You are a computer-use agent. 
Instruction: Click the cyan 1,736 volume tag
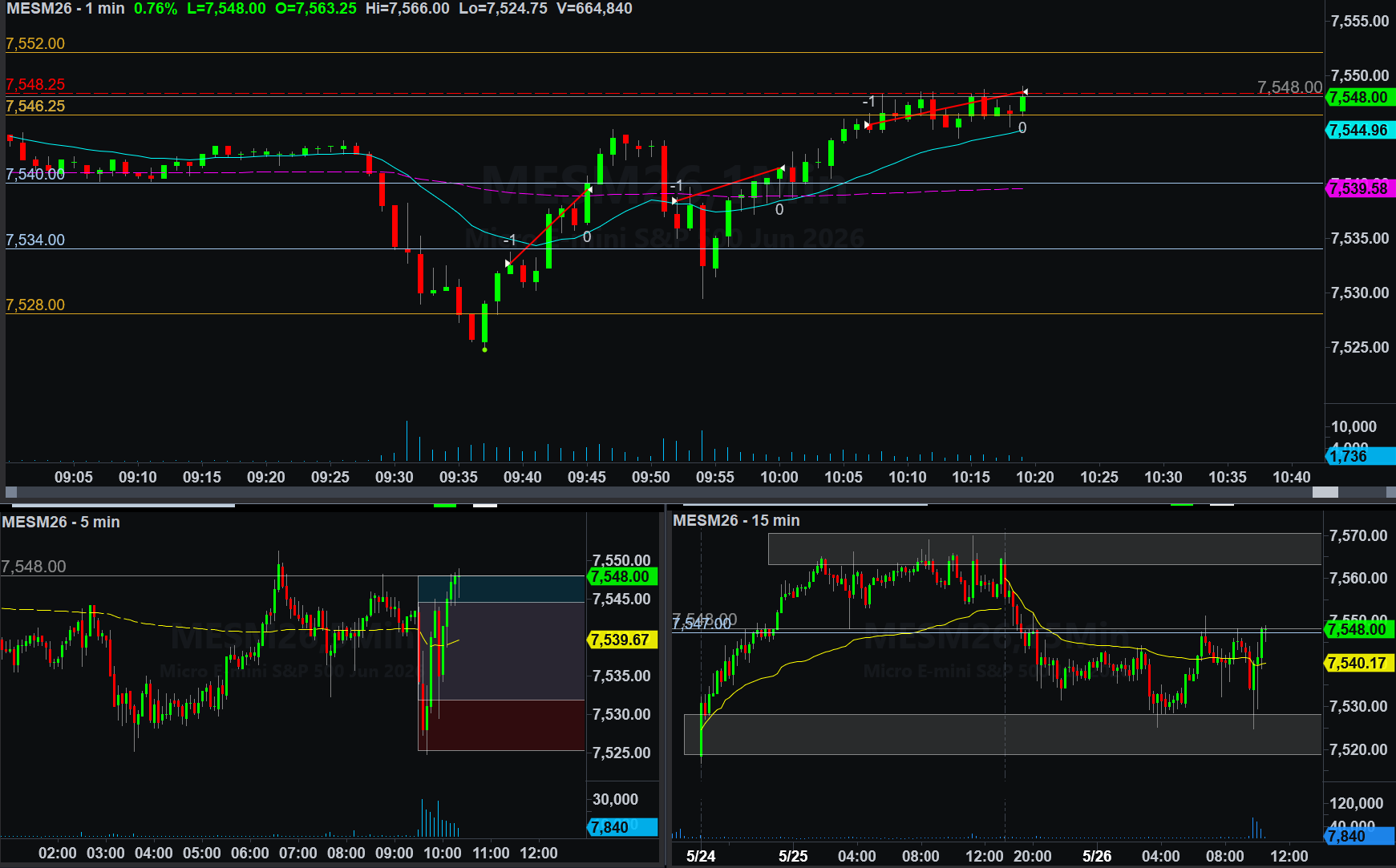1360,456
